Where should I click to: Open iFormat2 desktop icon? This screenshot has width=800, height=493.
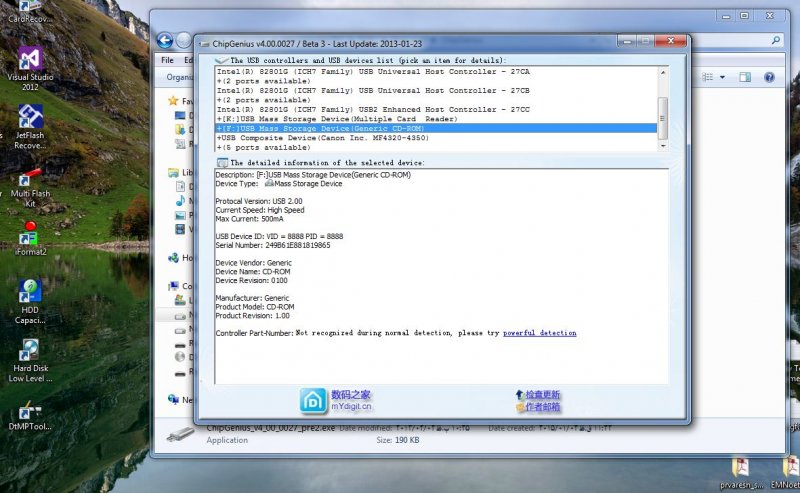click(x=30, y=238)
